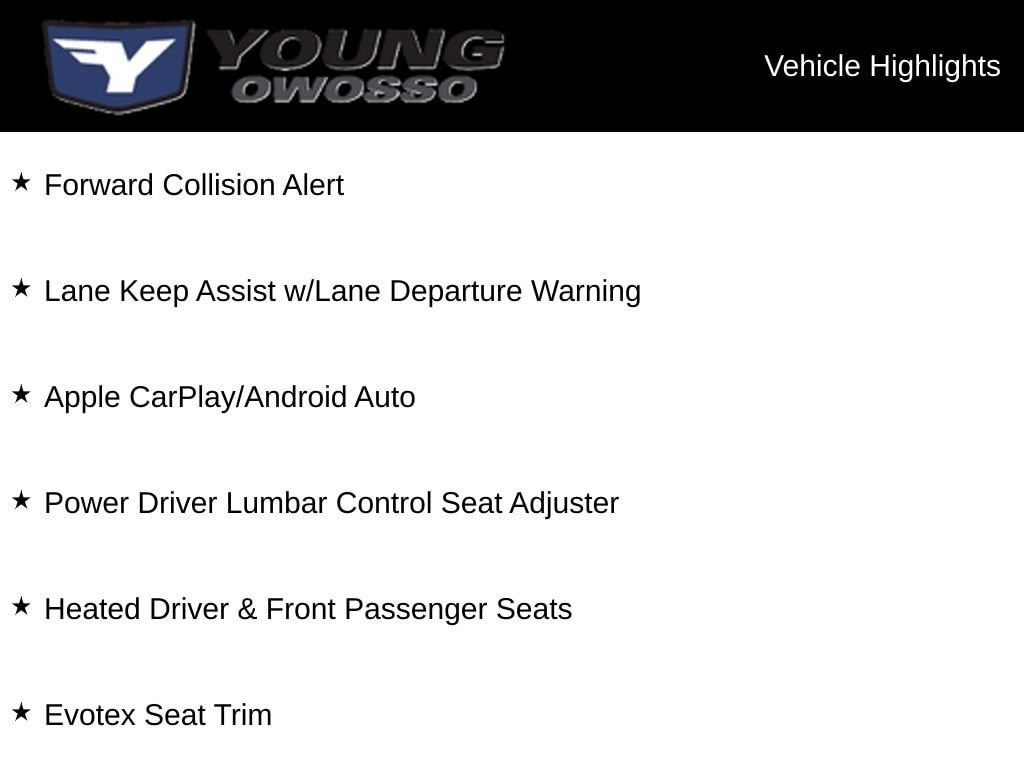Select Lane Keep Assist w/Lane Departure Warning

click(343, 291)
